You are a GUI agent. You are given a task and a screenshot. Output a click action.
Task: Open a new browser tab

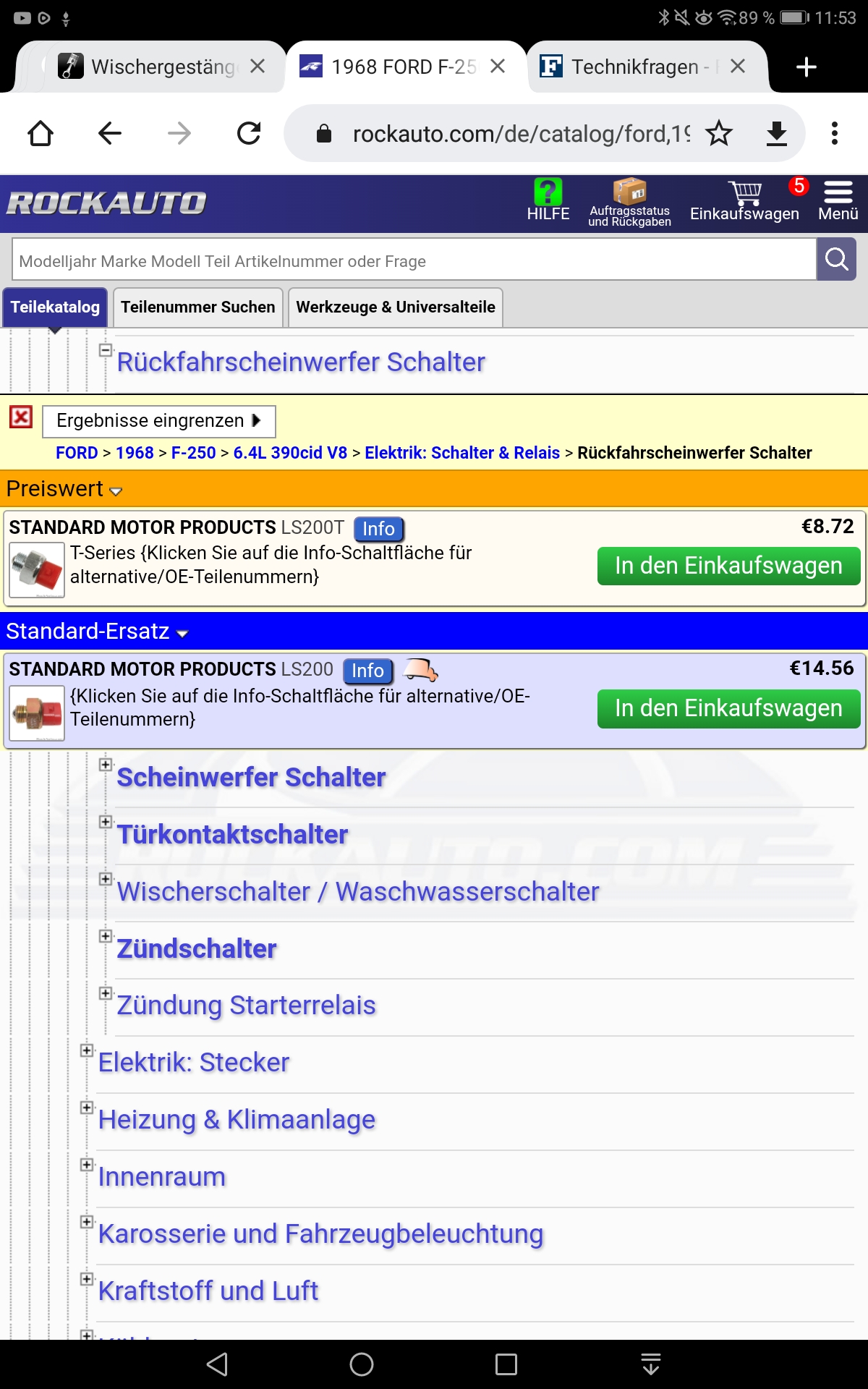806,67
